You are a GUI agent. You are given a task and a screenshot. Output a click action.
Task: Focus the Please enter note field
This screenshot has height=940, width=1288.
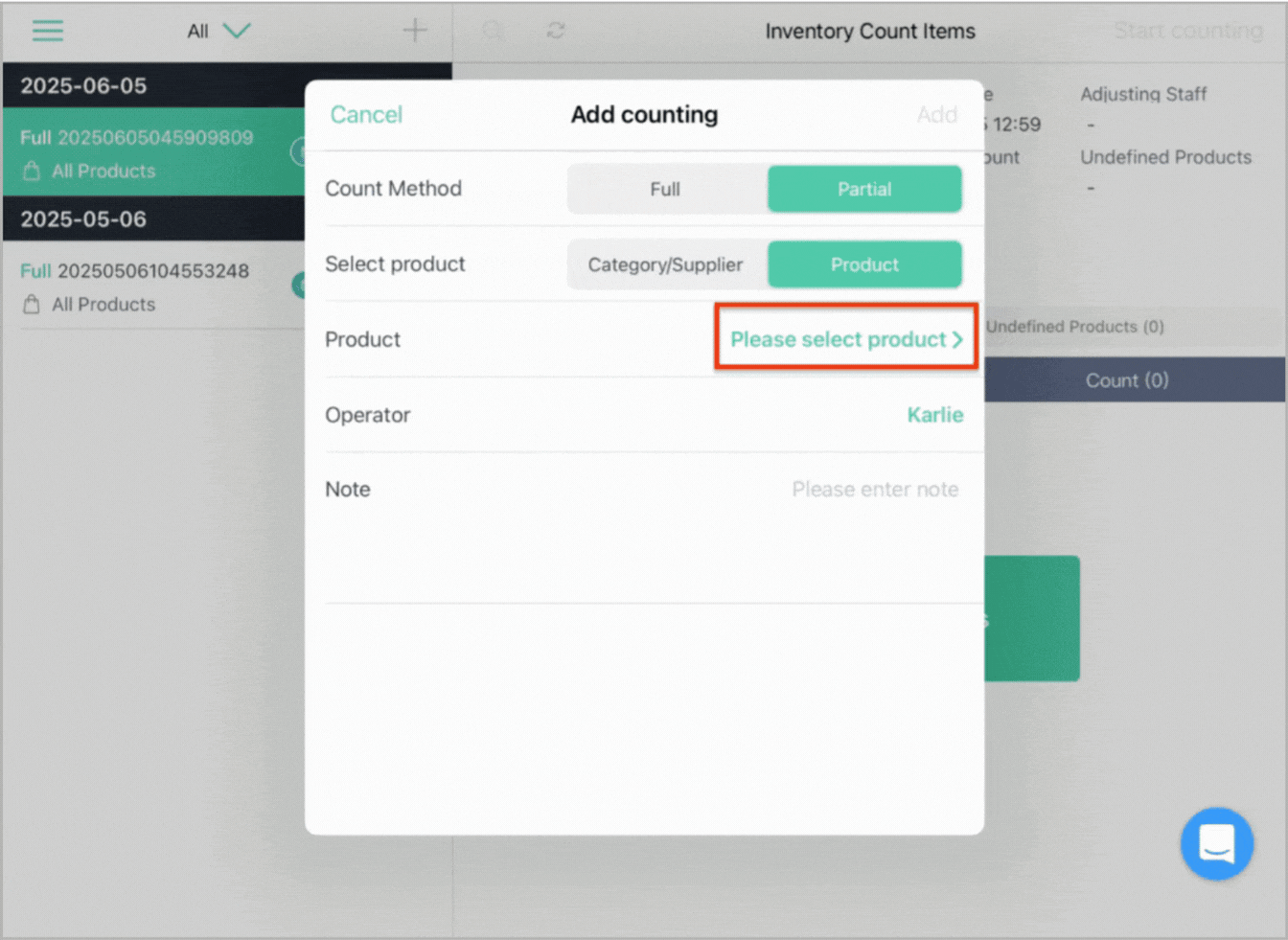[x=875, y=490]
